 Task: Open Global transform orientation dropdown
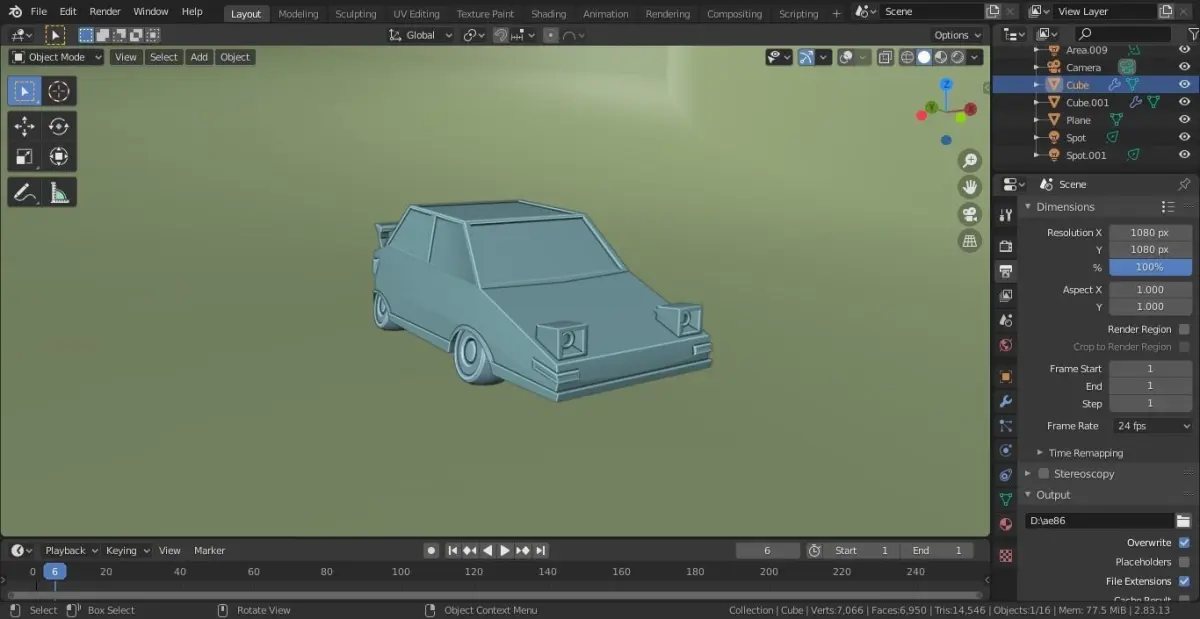421,35
